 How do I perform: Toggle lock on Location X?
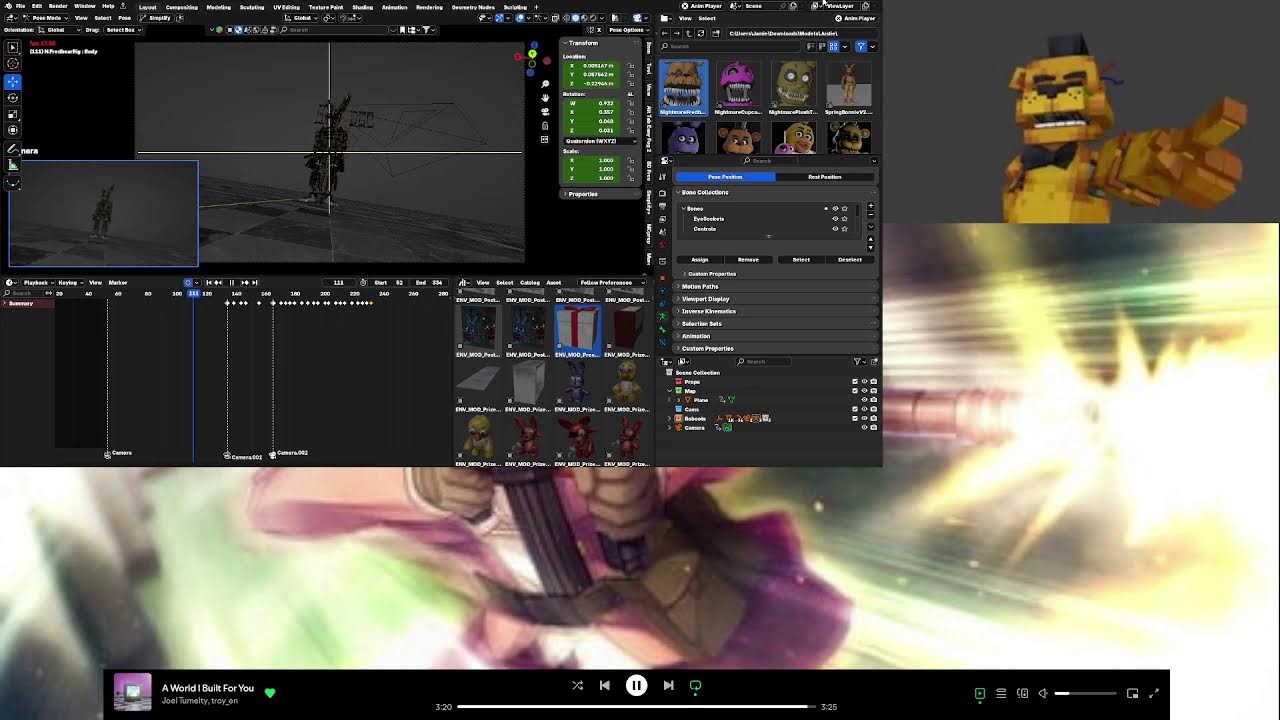click(x=631, y=66)
